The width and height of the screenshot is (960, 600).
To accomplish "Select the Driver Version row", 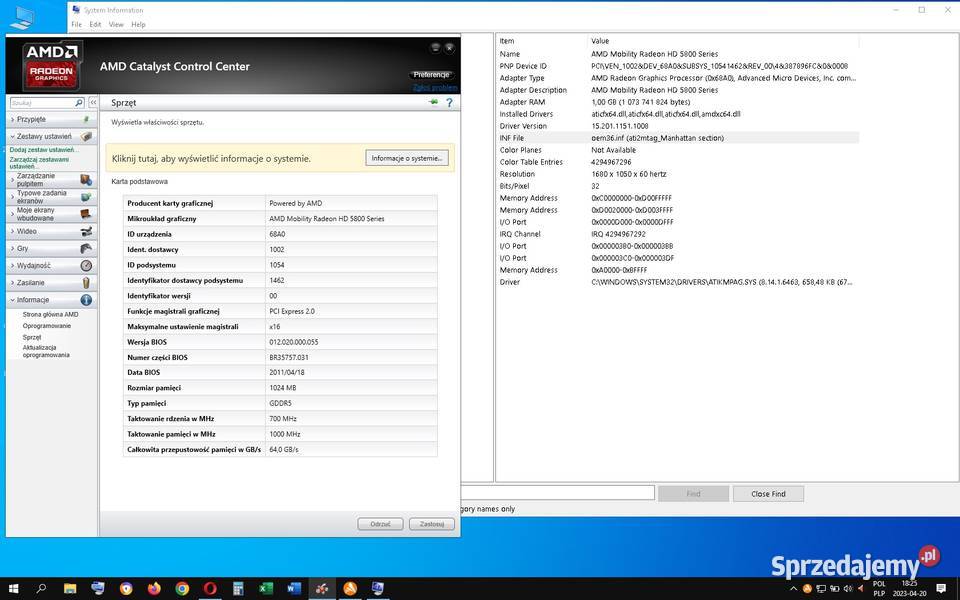I will point(678,126).
